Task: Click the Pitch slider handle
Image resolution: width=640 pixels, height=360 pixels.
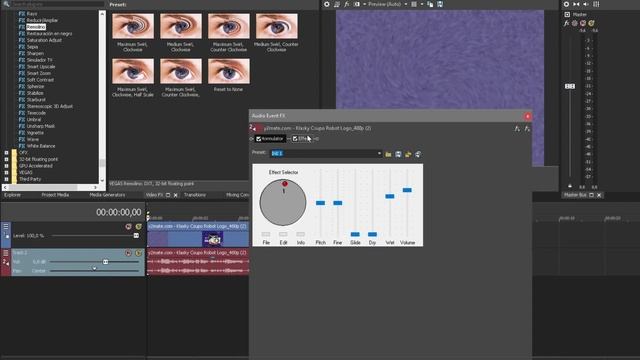Action: click(x=320, y=203)
